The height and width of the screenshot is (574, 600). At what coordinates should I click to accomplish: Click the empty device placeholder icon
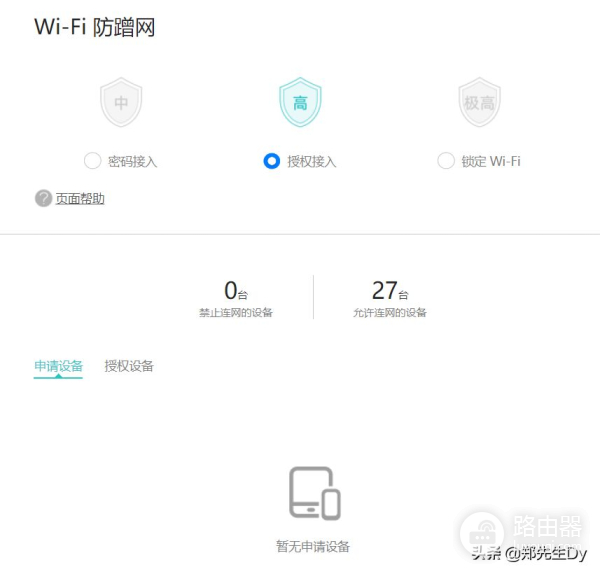coord(315,493)
